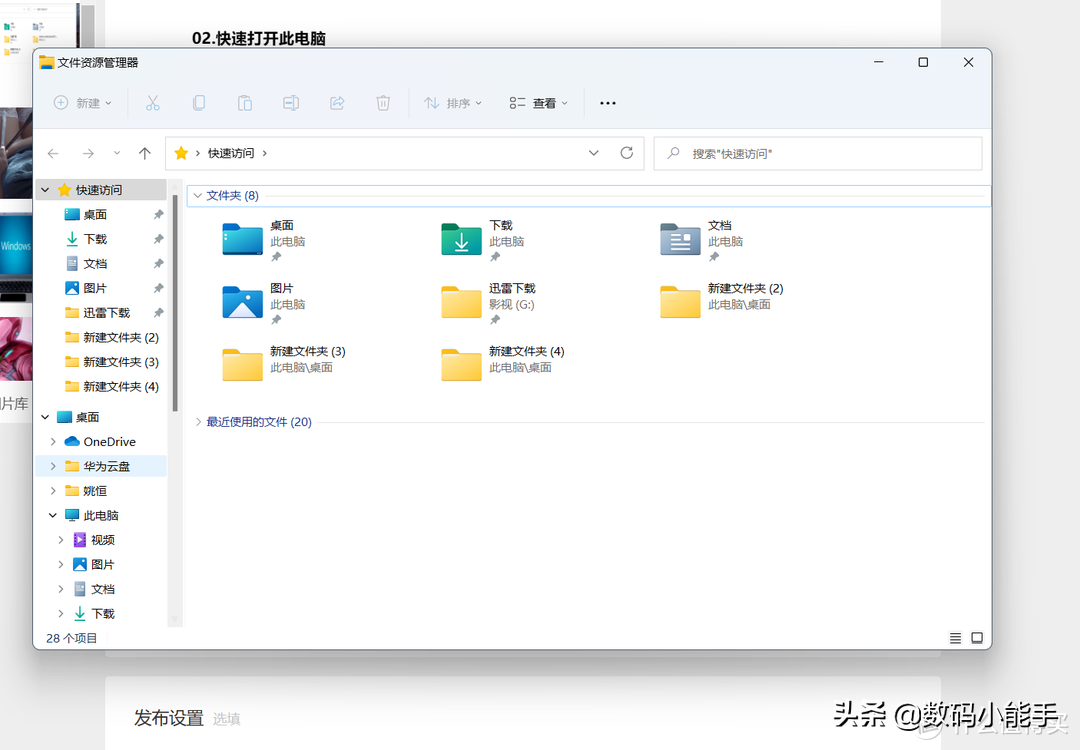
Task: Unpin 文档 via its sidebar pin icon
Action: point(158,264)
